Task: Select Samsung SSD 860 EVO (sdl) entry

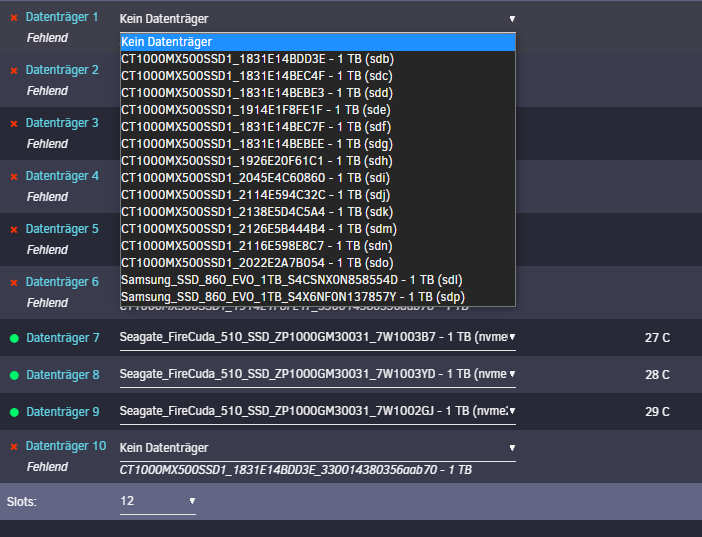Action: click(318, 280)
